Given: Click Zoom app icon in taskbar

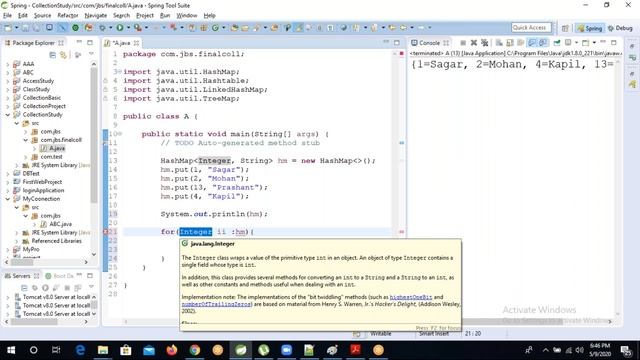Looking at the screenshot, I should pyautogui.click(x=287, y=350).
